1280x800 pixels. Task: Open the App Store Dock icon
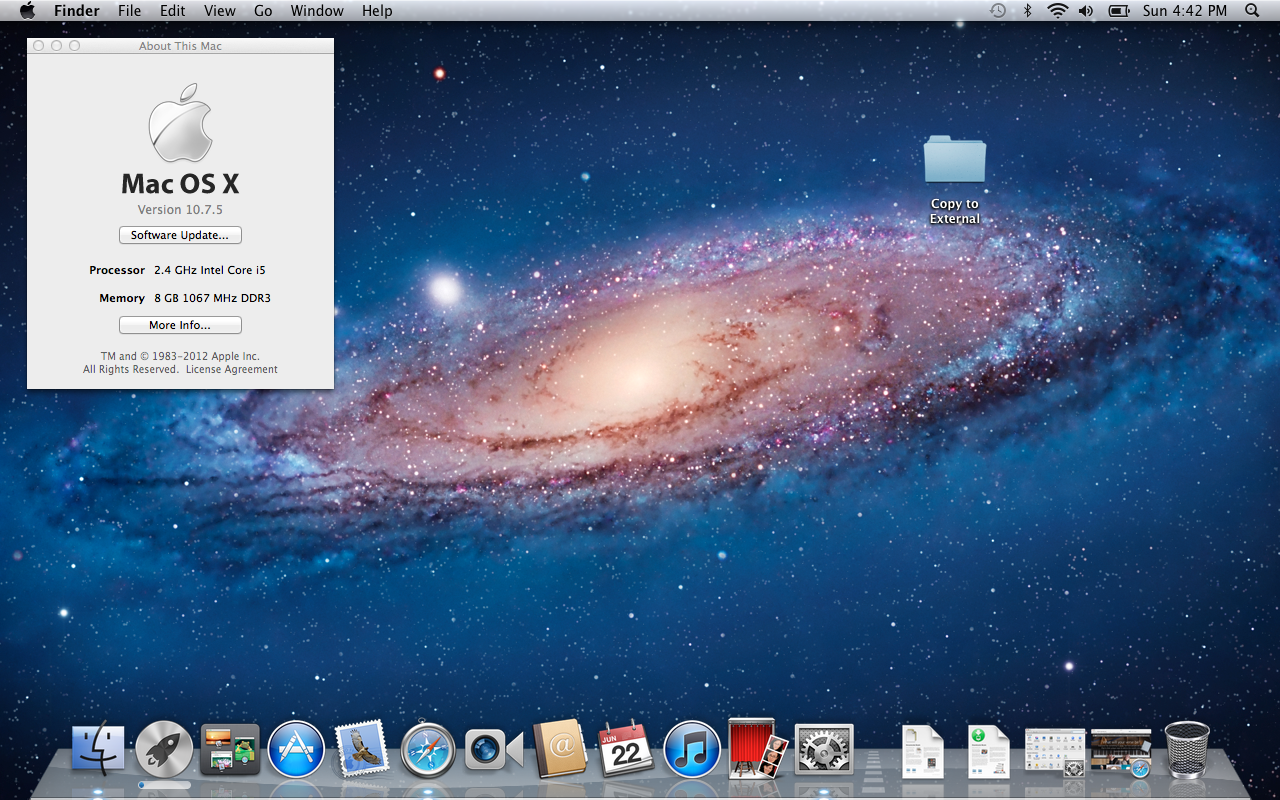pyautogui.click(x=296, y=750)
